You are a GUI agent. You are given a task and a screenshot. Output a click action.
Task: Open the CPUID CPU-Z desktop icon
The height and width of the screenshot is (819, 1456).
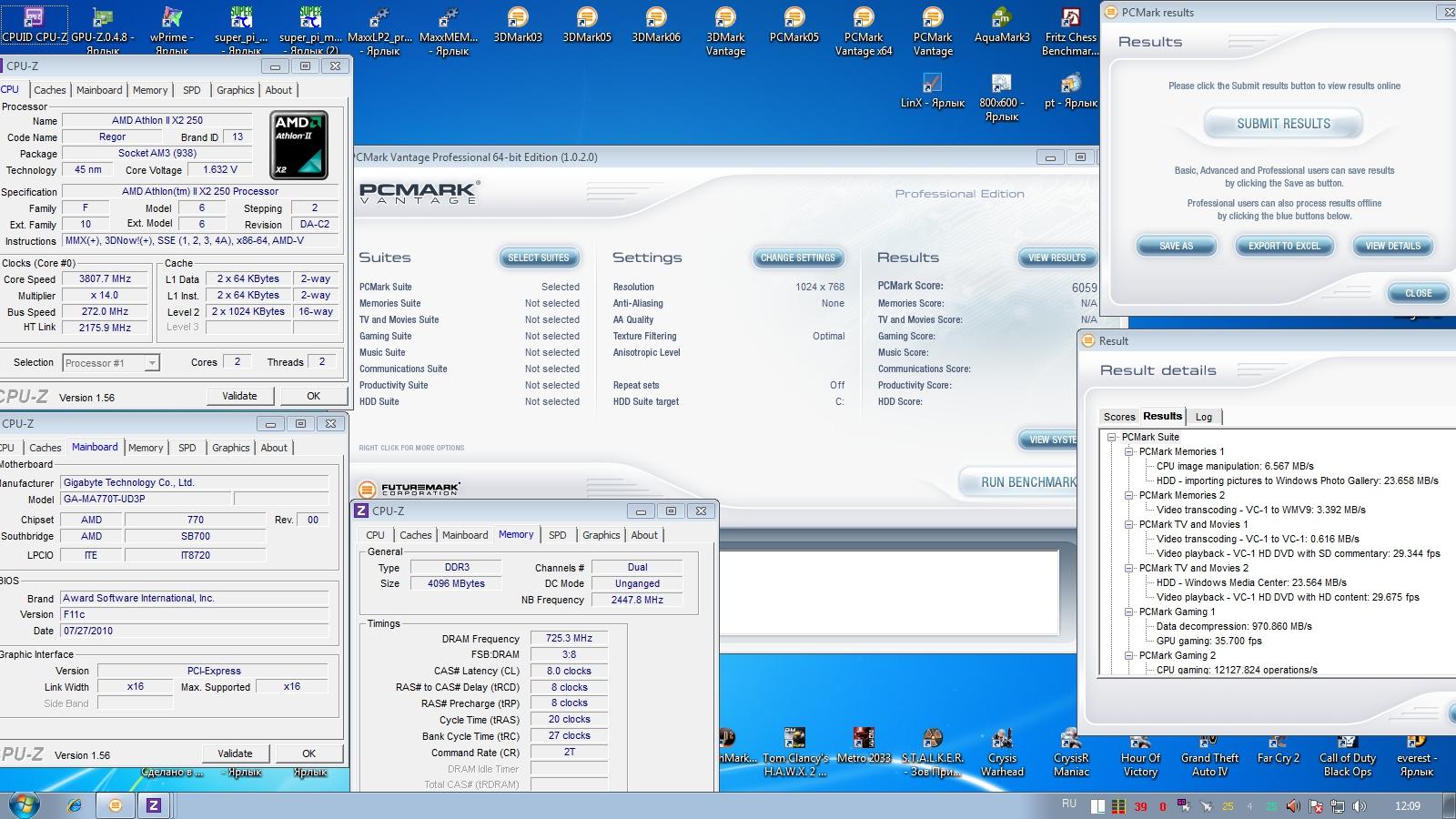pos(34,25)
